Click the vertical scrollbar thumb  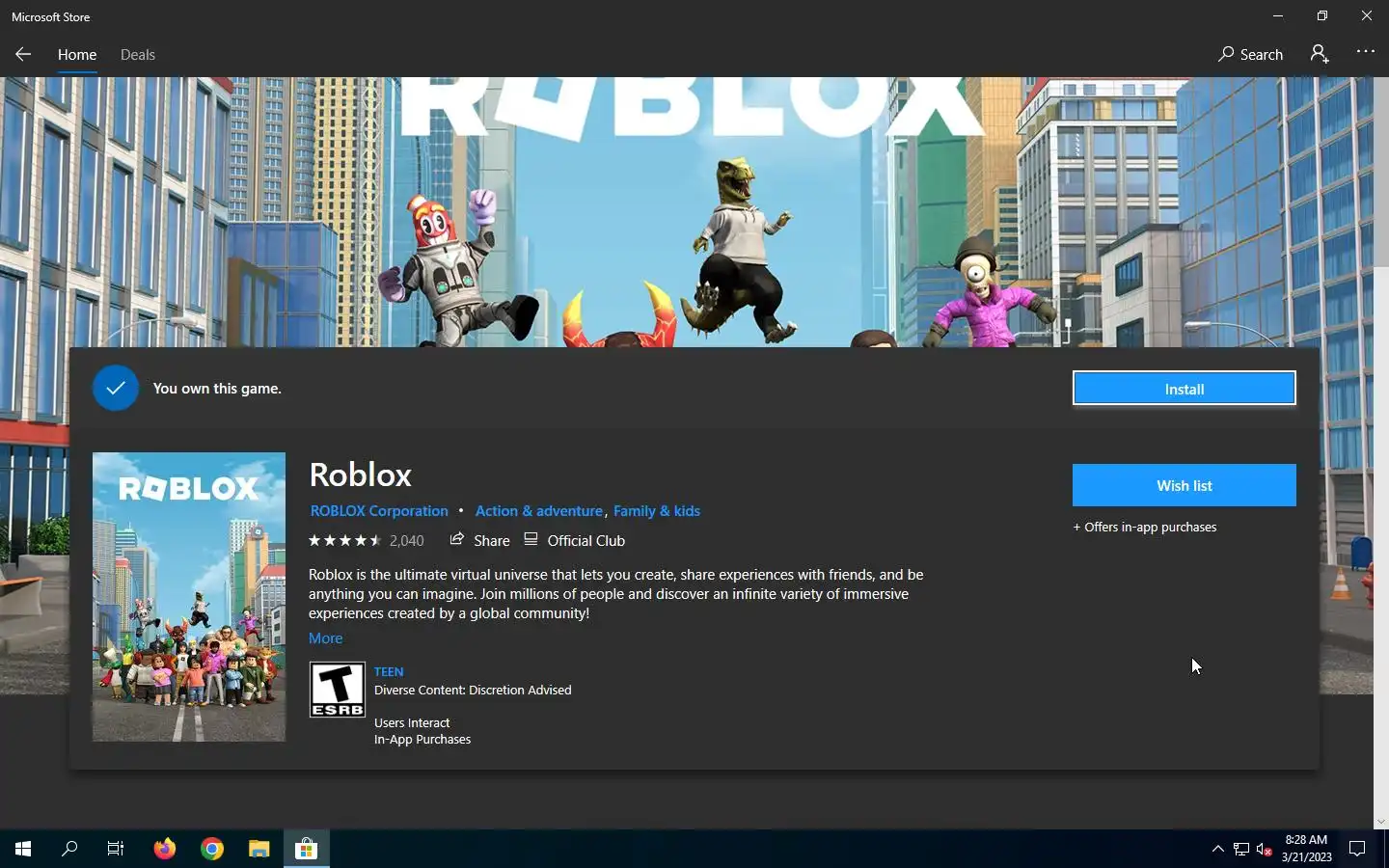click(x=1381, y=172)
